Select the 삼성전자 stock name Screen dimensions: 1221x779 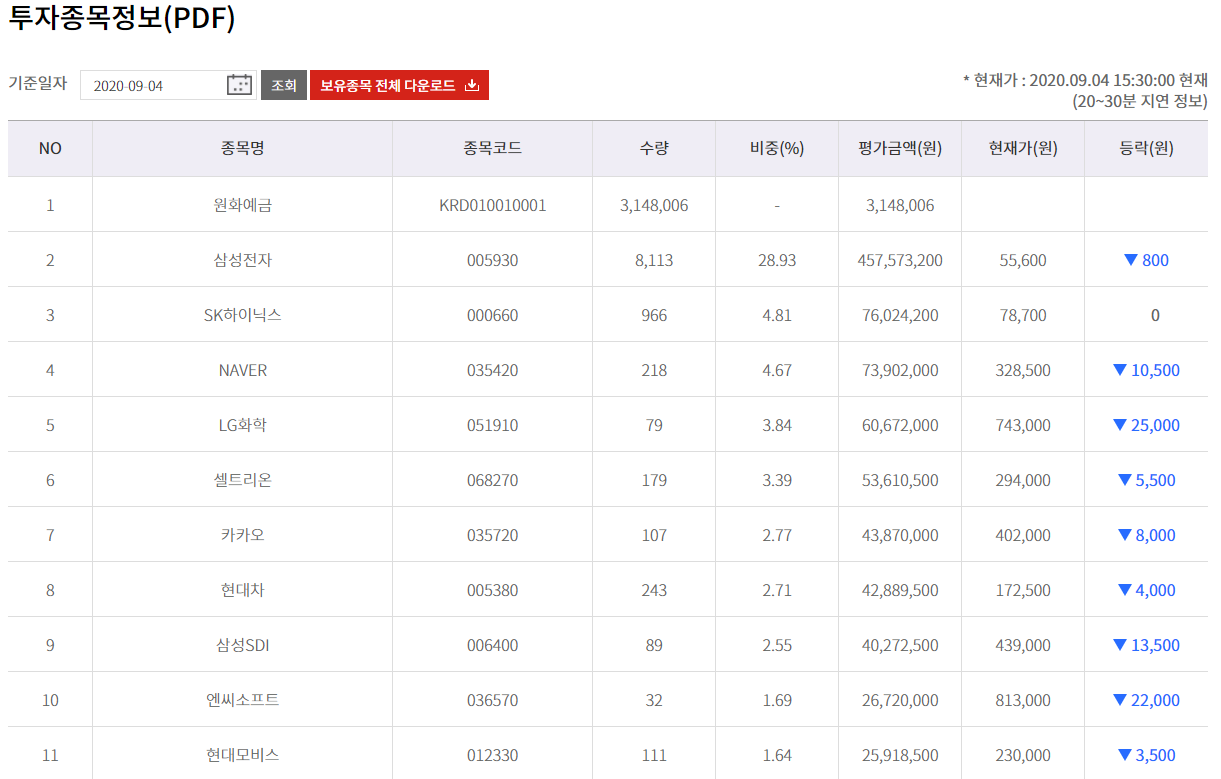(x=242, y=260)
